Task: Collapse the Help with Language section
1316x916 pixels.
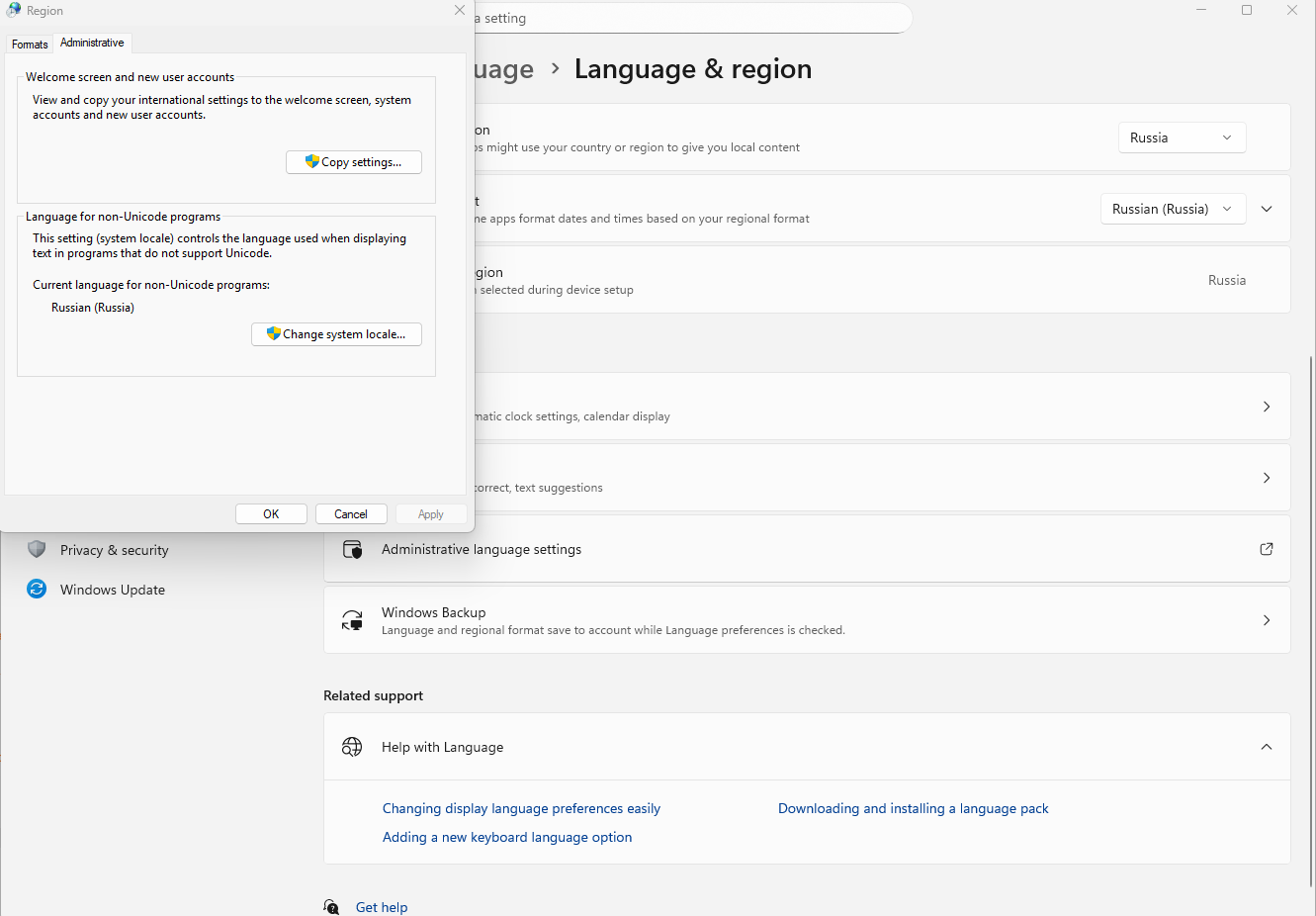Action: pyautogui.click(x=1266, y=747)
